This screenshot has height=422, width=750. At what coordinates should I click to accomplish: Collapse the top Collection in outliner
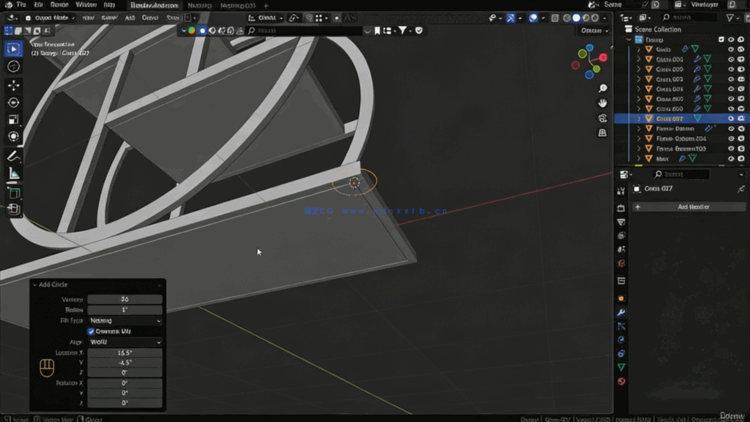point(629,40)
